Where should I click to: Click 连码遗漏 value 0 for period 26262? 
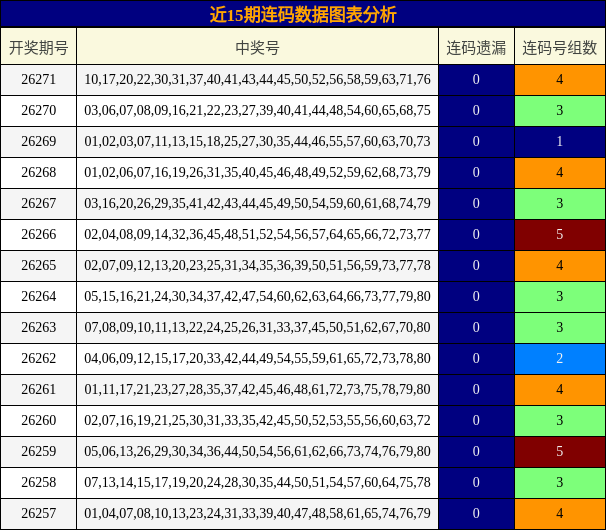point(476,358)
